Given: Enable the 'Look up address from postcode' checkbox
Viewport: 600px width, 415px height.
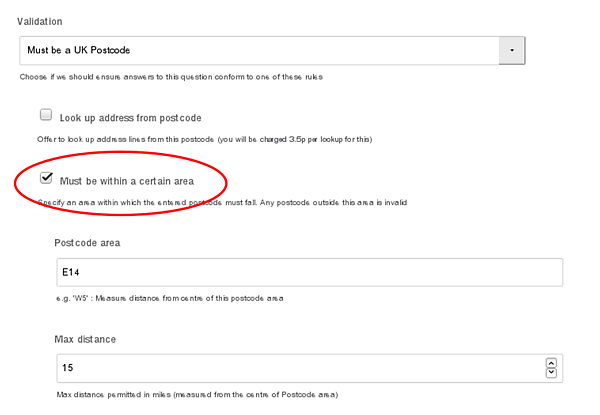Looking at the screenshot, I should point(46,115).
